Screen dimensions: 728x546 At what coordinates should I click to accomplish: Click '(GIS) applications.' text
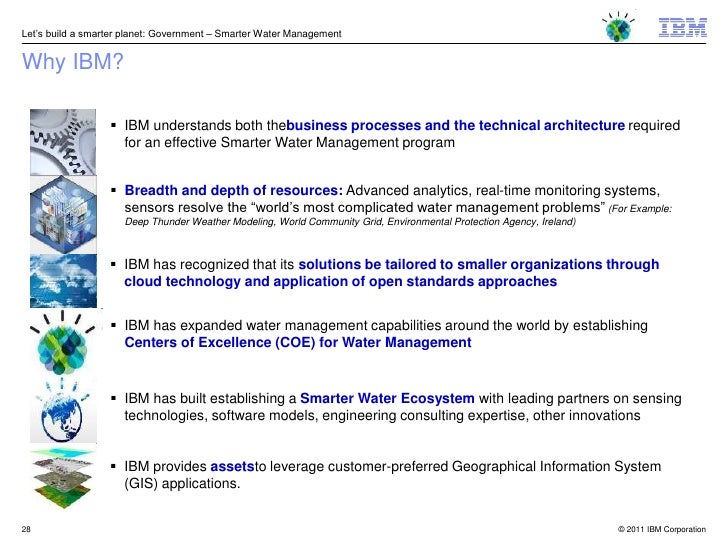[182, 483]
